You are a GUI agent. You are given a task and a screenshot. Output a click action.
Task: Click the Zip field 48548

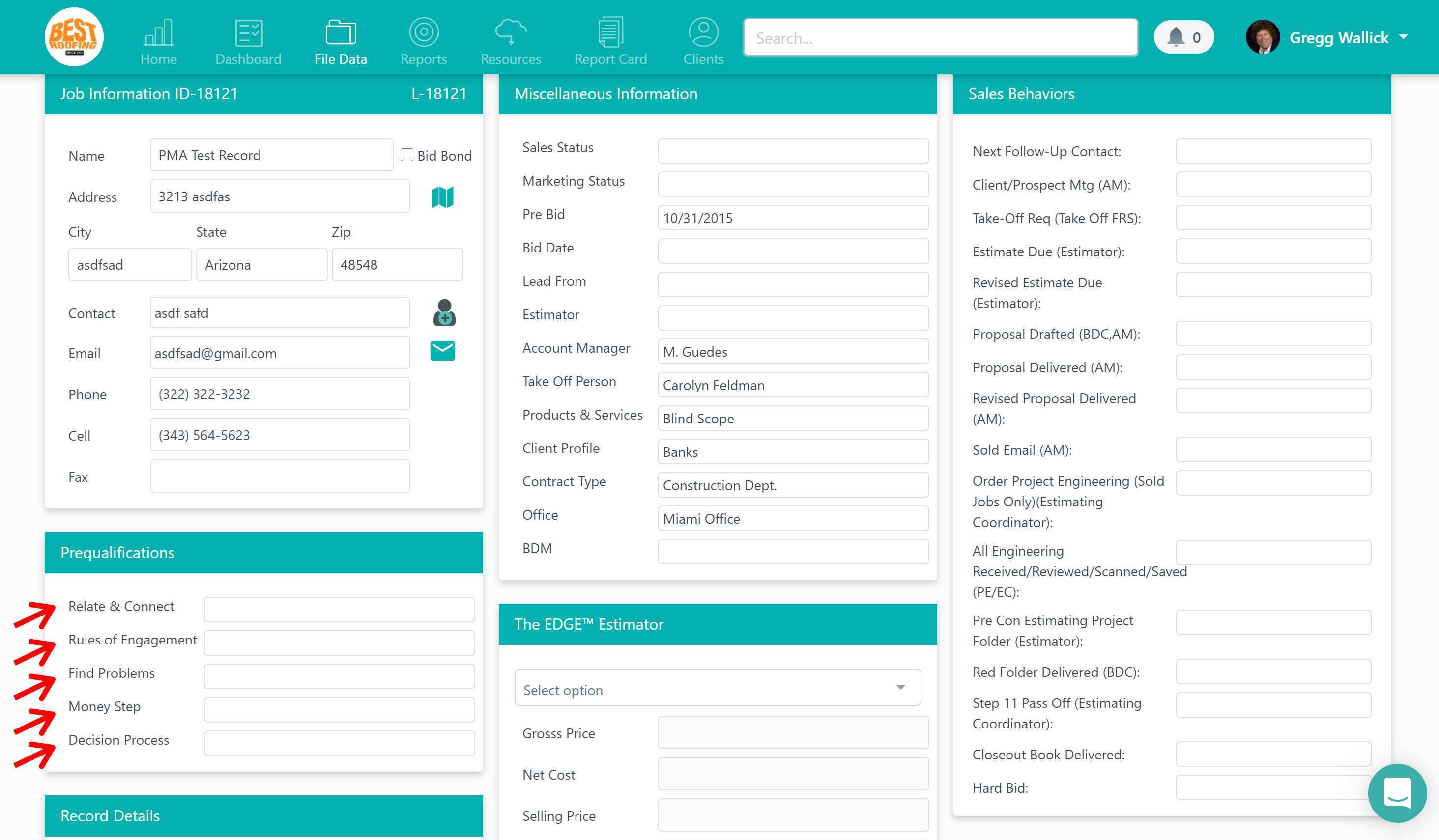(397, 264)
